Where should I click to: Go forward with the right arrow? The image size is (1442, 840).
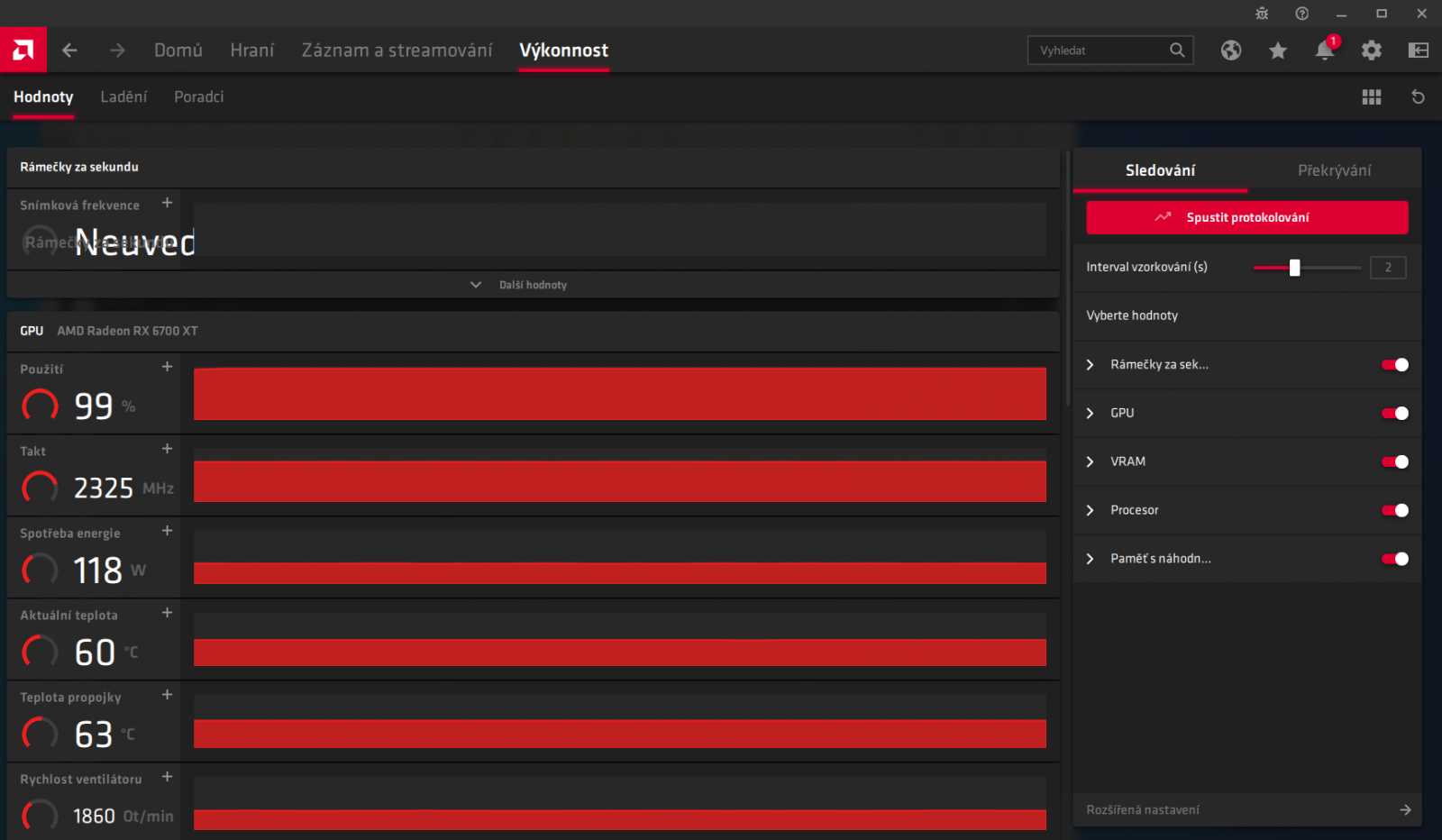click(x=117, y=50)
